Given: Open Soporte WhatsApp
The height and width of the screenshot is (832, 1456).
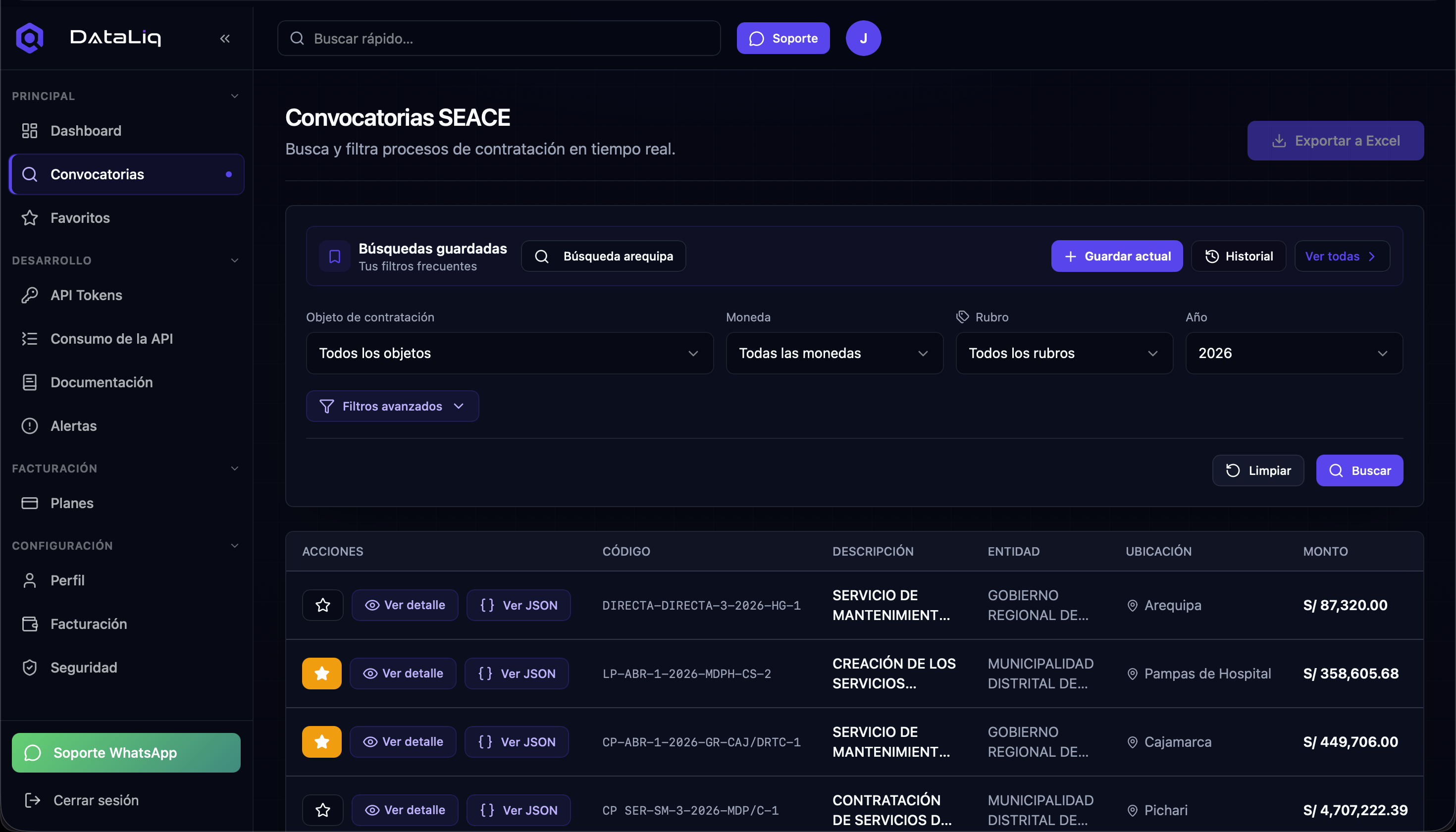Looking at the screenshot, I should 126,753.
